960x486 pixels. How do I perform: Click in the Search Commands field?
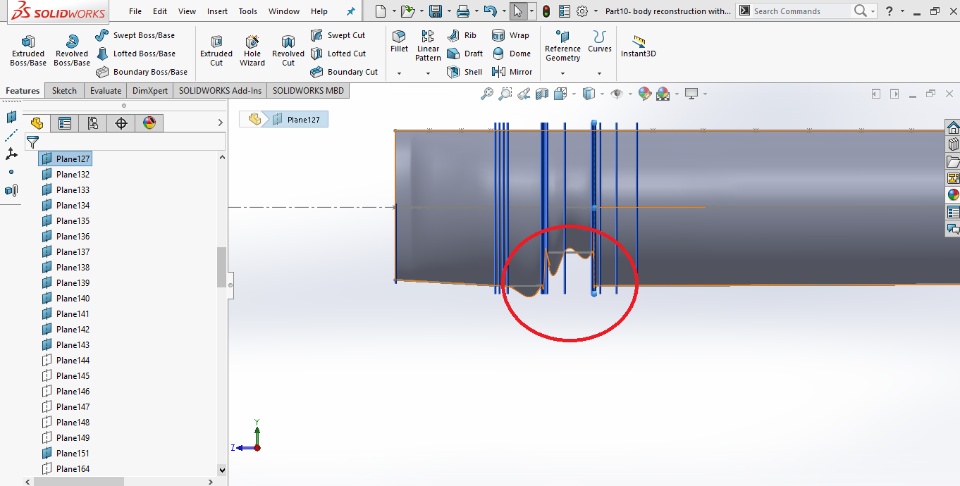[x=802, y=11]
